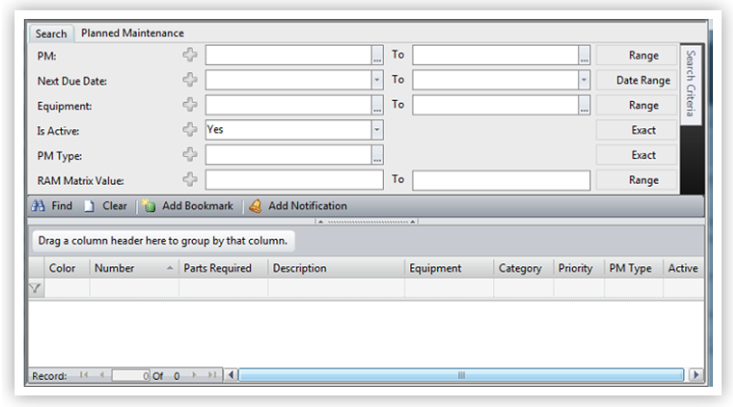
Task: Click the plus icon beside Equipment
Action: [190, 105]
